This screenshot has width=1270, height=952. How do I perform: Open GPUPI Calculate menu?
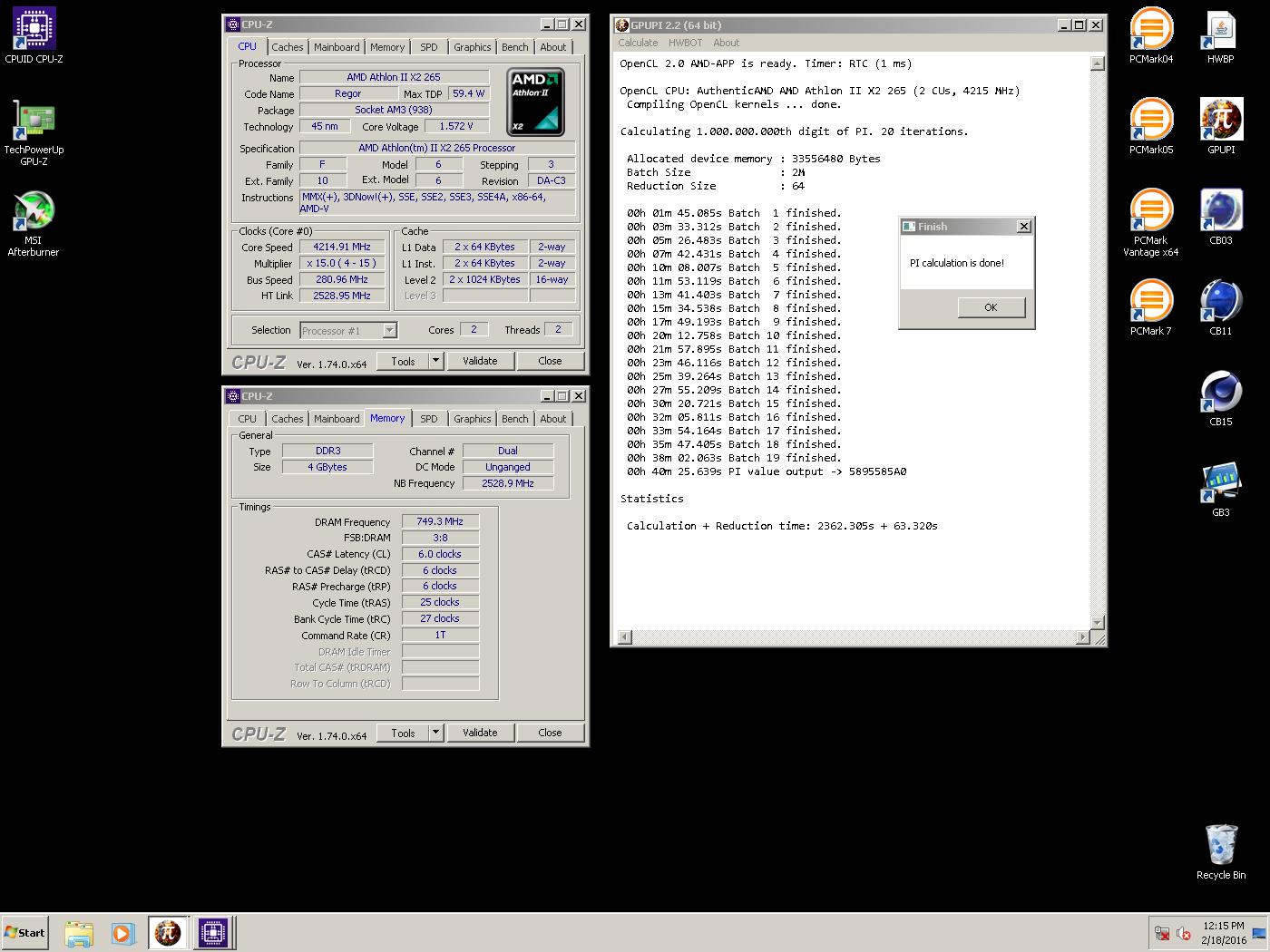tap(638, 43)
